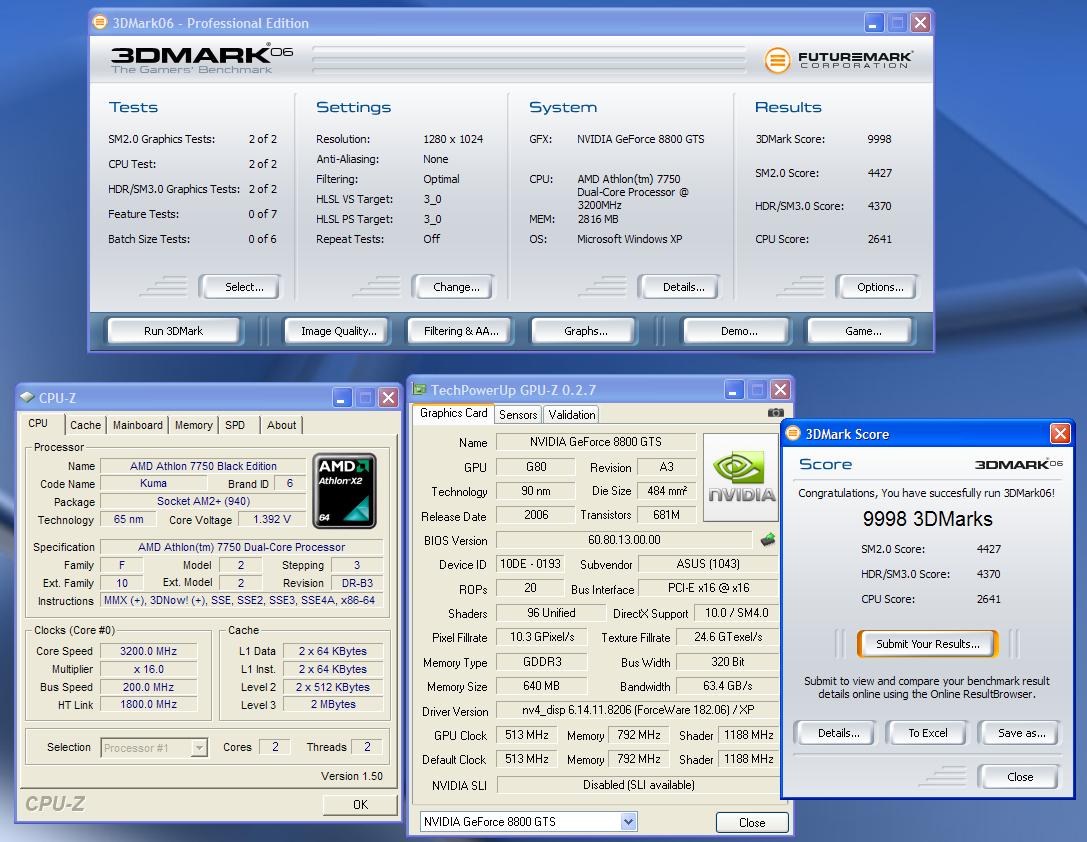
Task: Click the GPU-Z Name field showing GeForce 8800 GTS
Action: click(595, 442)
